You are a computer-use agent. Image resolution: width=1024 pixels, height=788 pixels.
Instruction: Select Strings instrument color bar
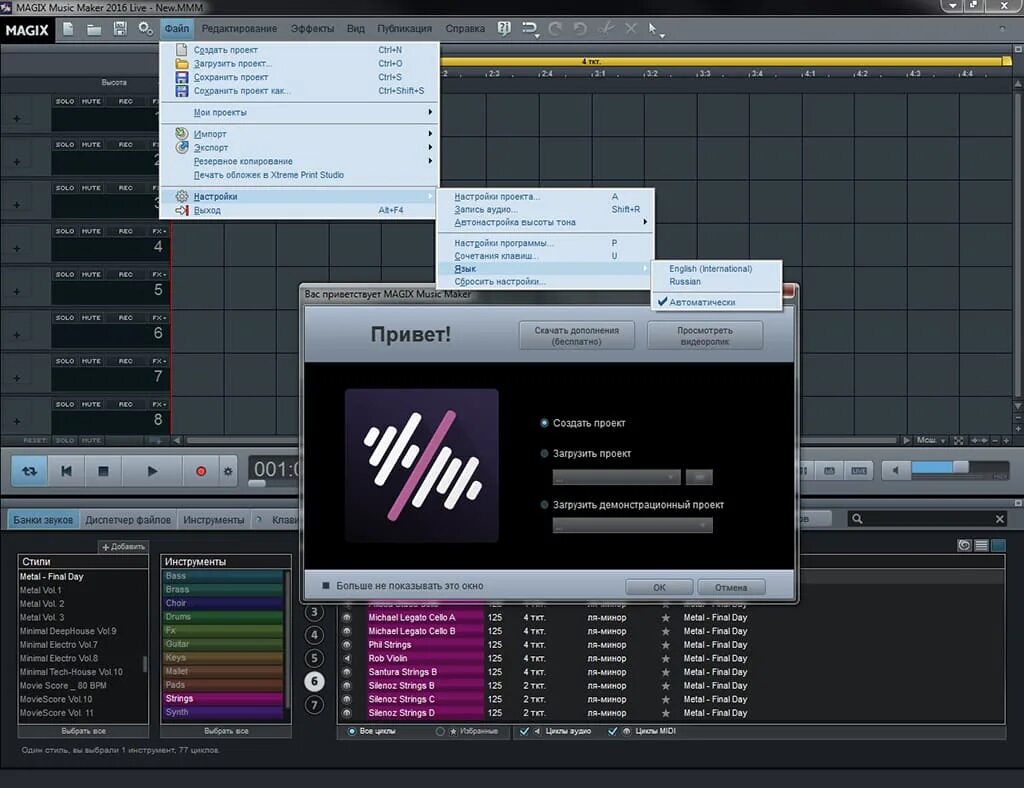(223, 699)
